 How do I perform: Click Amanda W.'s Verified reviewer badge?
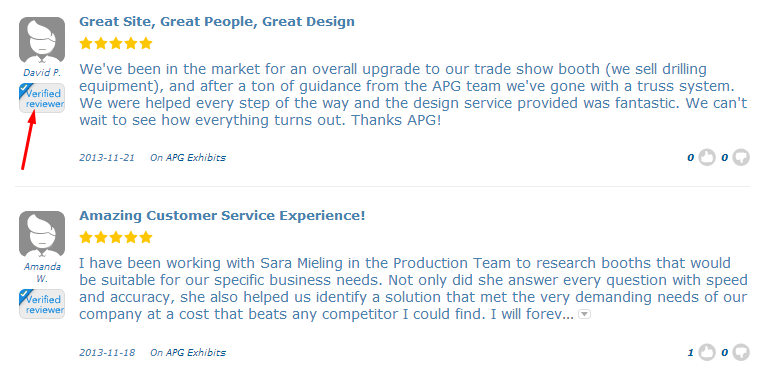click(x=42, y=304)
